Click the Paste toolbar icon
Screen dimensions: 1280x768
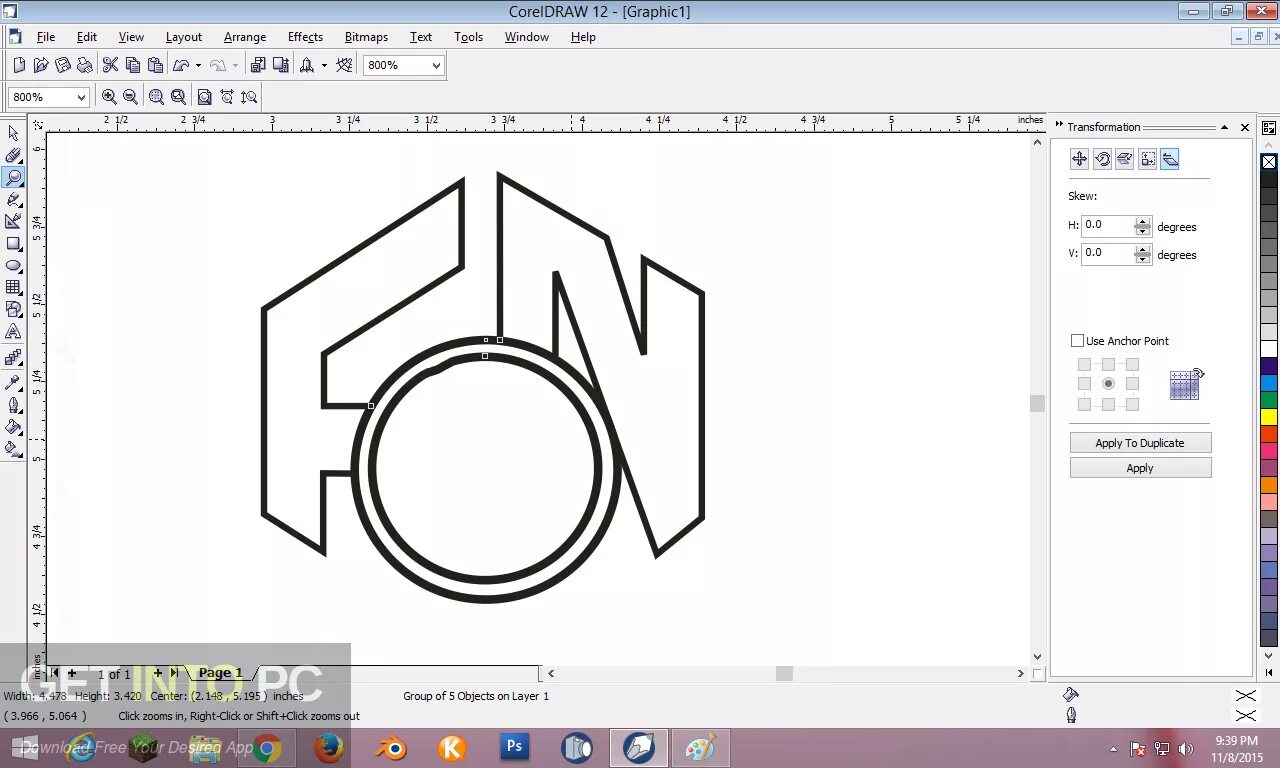pyautogui.click(x=155, y=65)
